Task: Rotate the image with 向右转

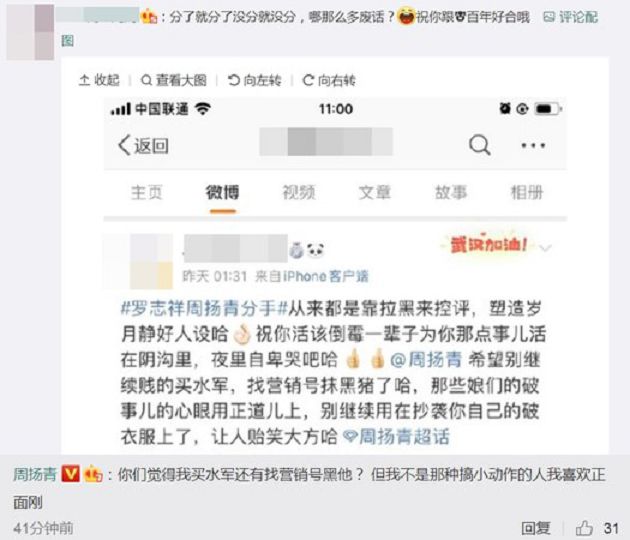Action: (329, 80)
